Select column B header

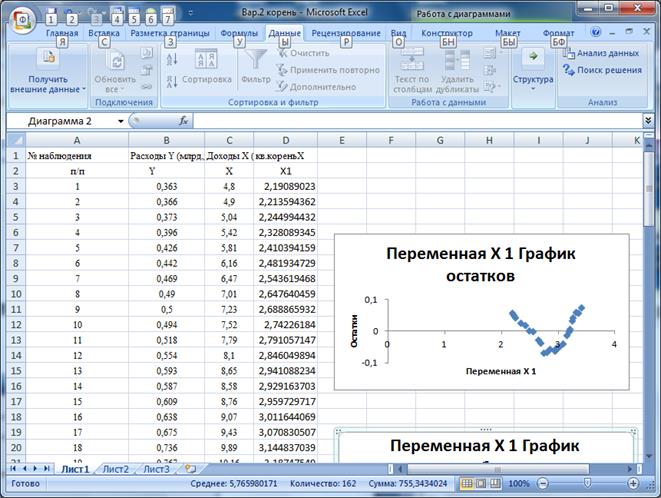click(167, 140)
